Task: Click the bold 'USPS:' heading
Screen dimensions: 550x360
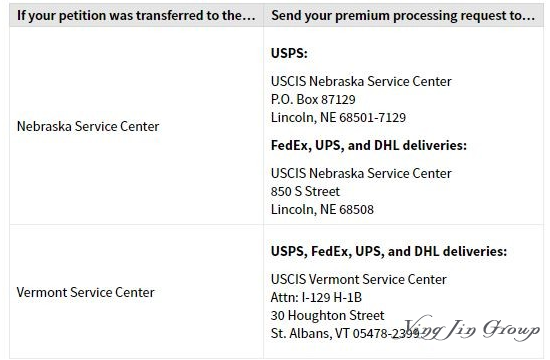Action: click(289, 53)
